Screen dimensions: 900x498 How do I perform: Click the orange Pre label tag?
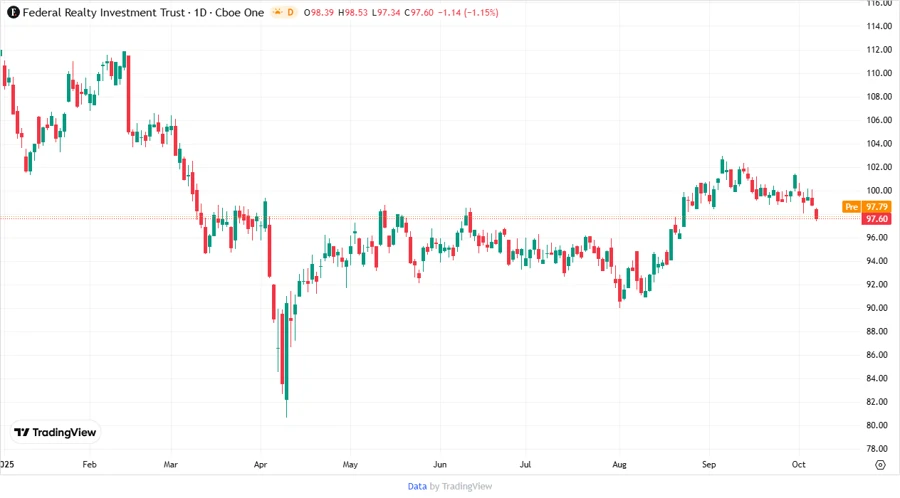(x=850, y=206)
